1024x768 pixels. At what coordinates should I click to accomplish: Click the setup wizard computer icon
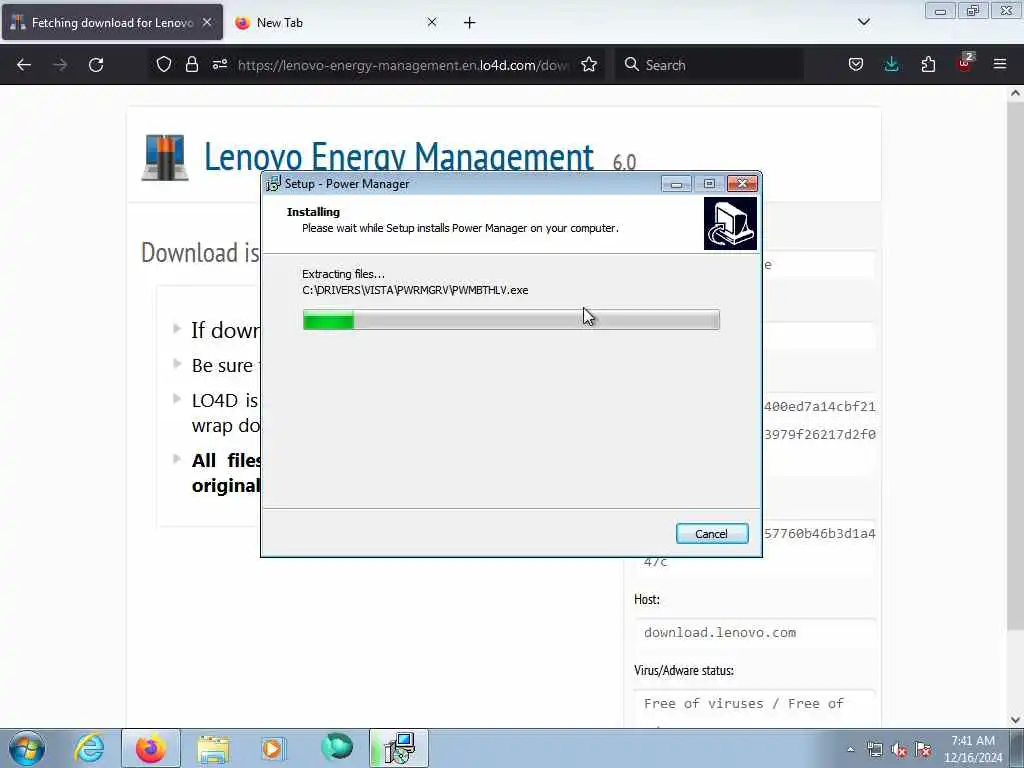click(730, 224)
